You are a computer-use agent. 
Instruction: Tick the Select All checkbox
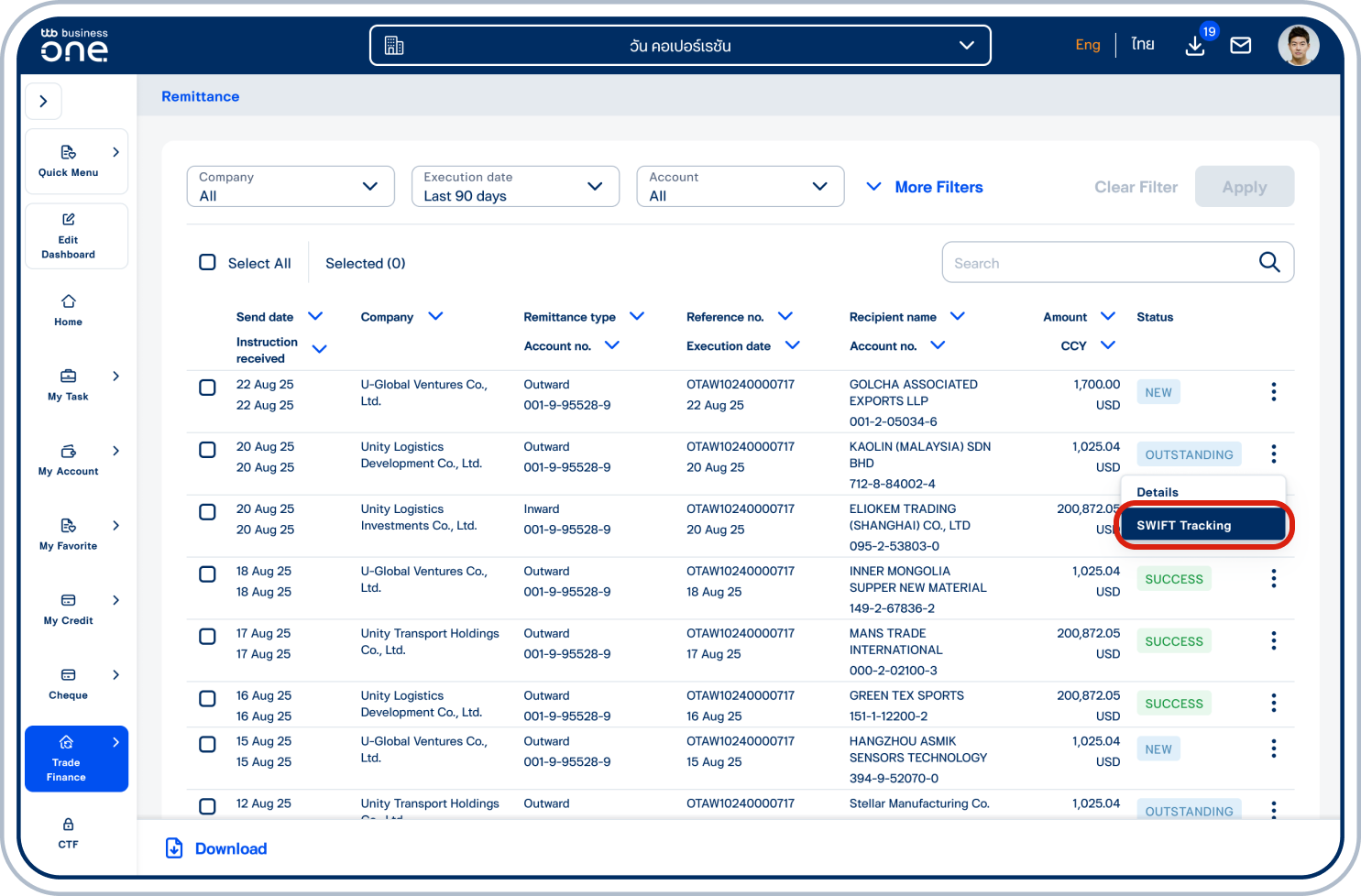[208, 263]
